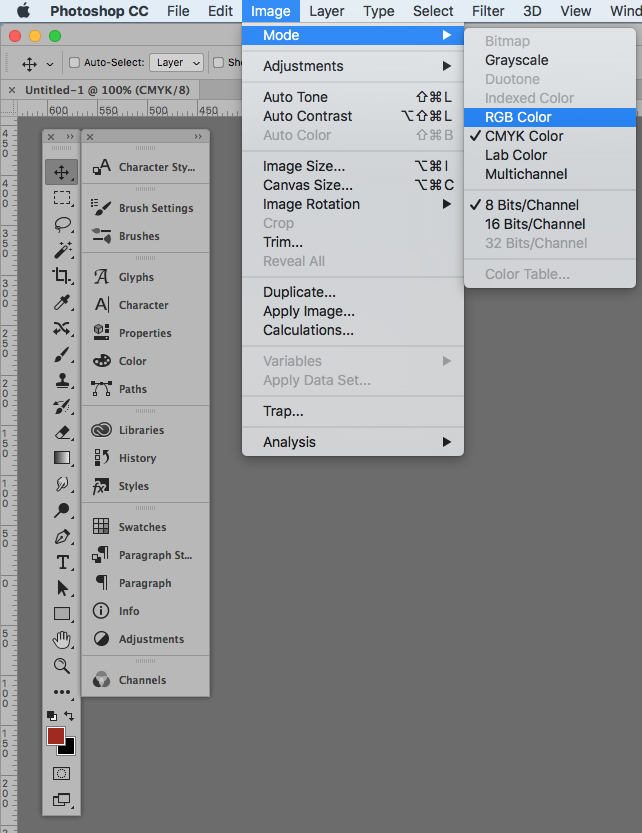Choose Duplicate from the Image menu
This screenshot has height=833, width=642.
coord(353,292)
